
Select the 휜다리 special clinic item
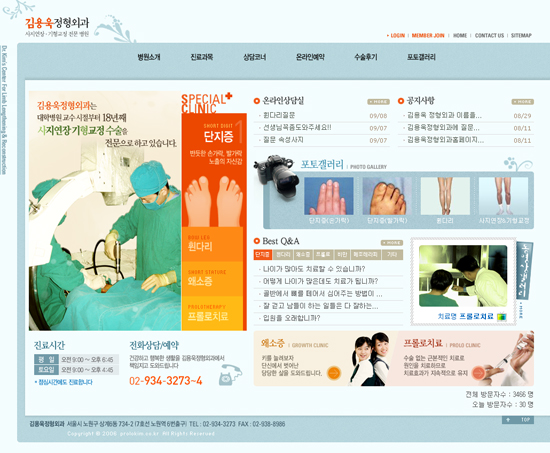tap(212, 244)
